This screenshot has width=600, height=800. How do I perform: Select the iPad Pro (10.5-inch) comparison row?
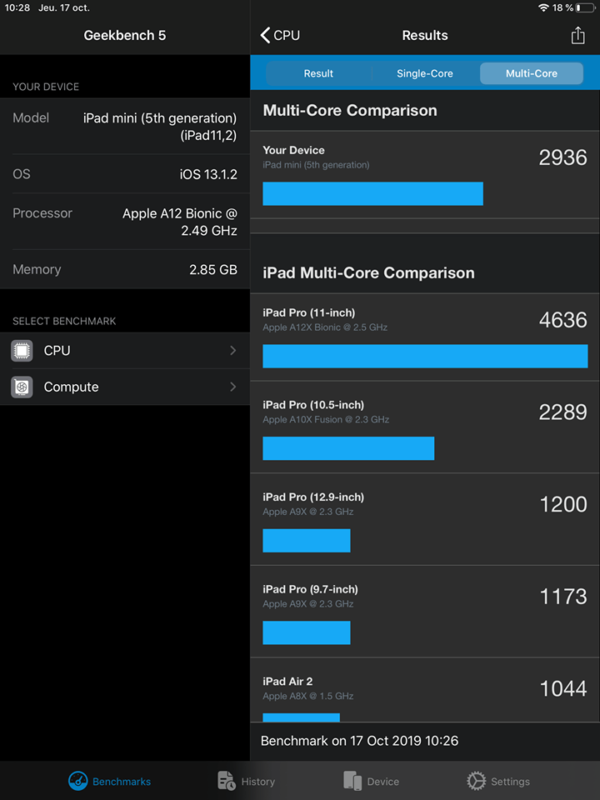424,429
